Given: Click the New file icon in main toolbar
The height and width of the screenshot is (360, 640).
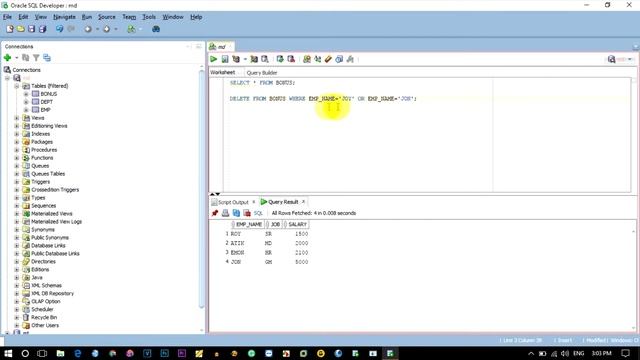Looking at the screenshot, I should (x=10, y=29).
